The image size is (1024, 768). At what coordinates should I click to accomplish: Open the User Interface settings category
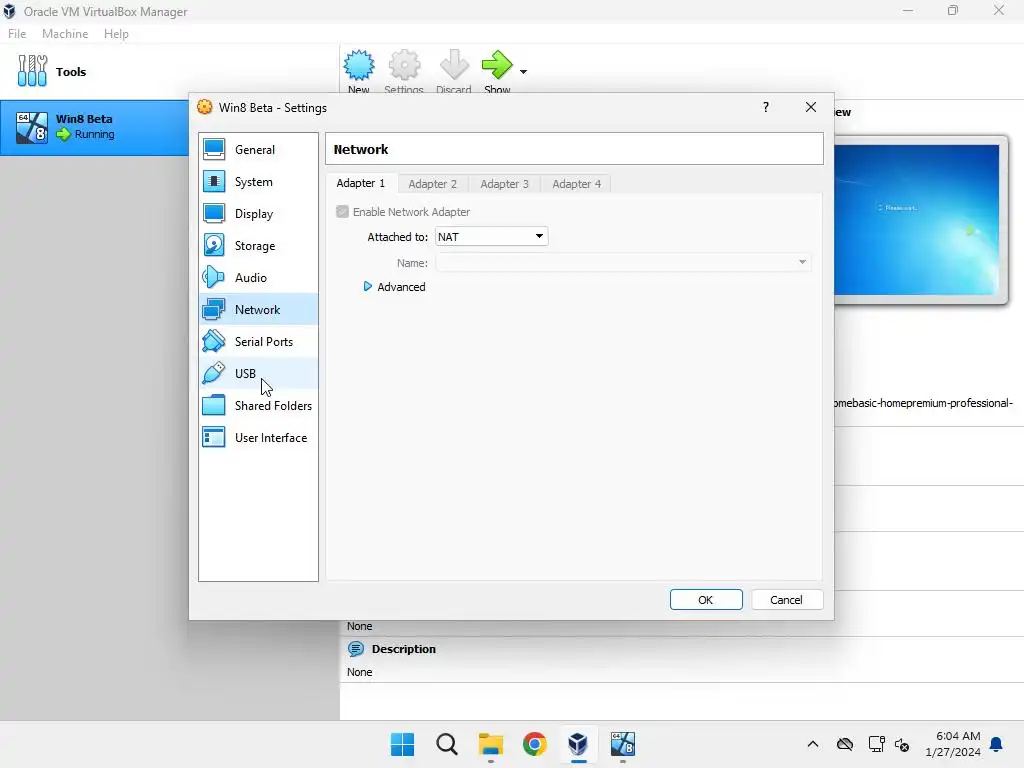pyautogui.click(x=258, y=438)
